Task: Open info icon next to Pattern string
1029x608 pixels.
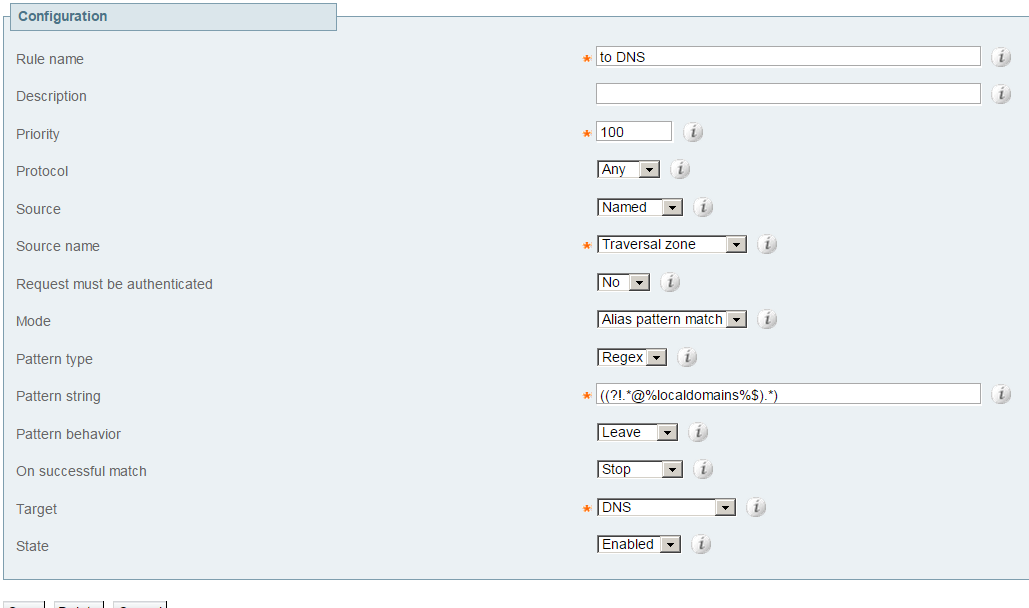Action: tap(1001, 394)
